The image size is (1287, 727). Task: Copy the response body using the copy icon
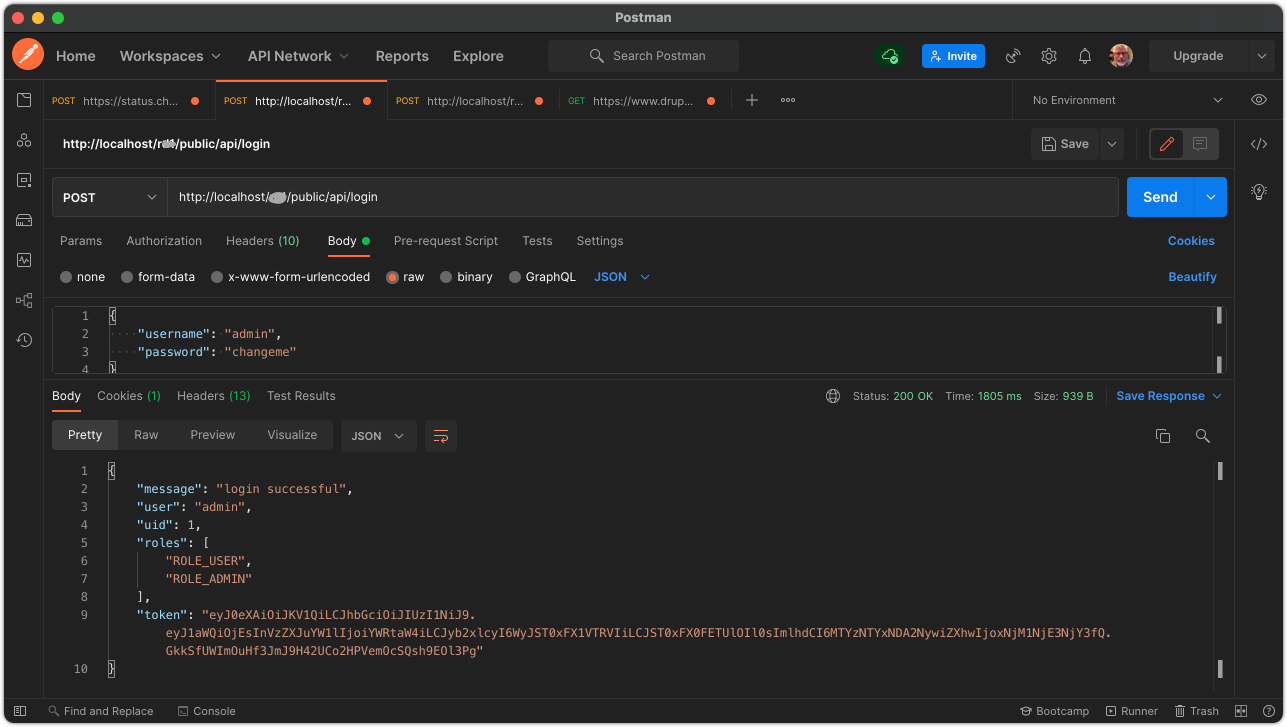1162,436
